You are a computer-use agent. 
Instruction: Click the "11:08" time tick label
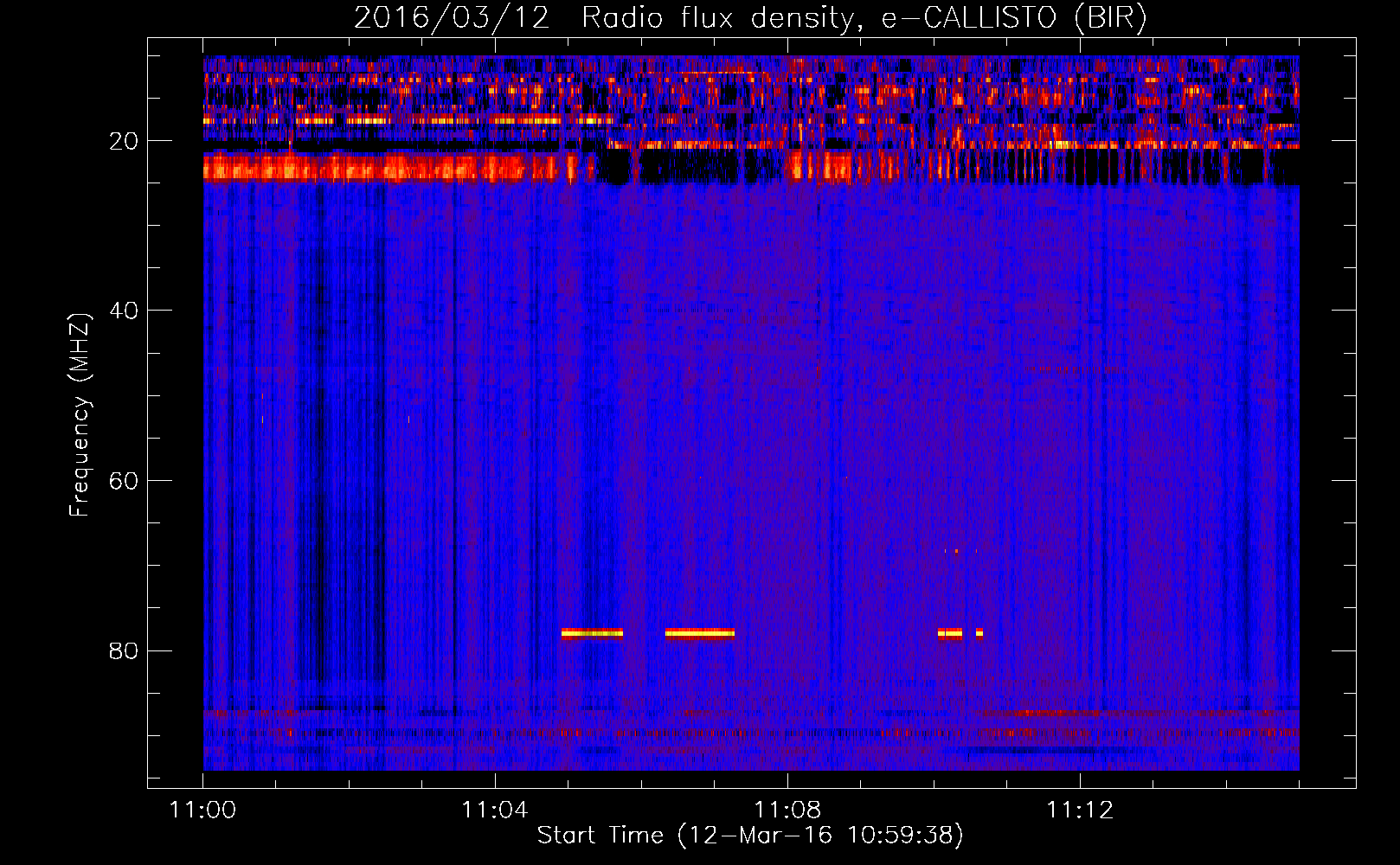coord(787,811)
